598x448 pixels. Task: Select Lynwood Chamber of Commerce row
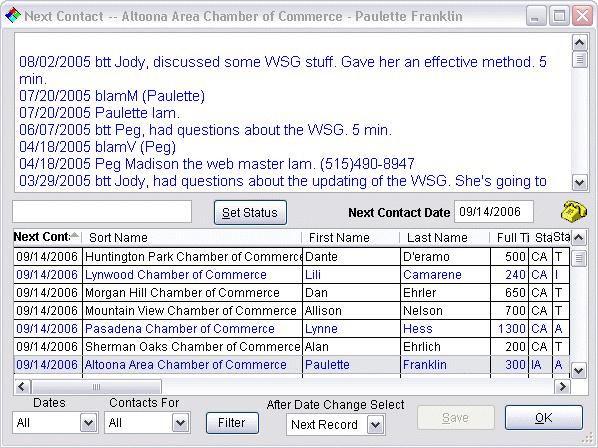[292, 275]
